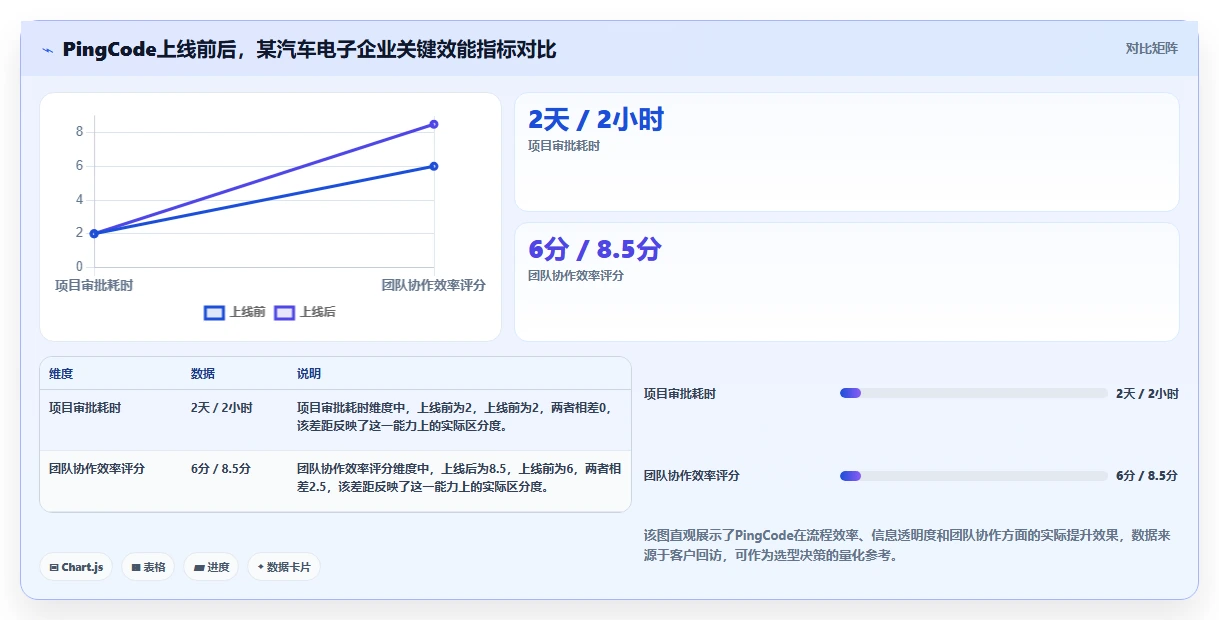Click the summary paragraph starting with 该图直观展示了
Screen dimensions: 1219x620
point(908,545)
